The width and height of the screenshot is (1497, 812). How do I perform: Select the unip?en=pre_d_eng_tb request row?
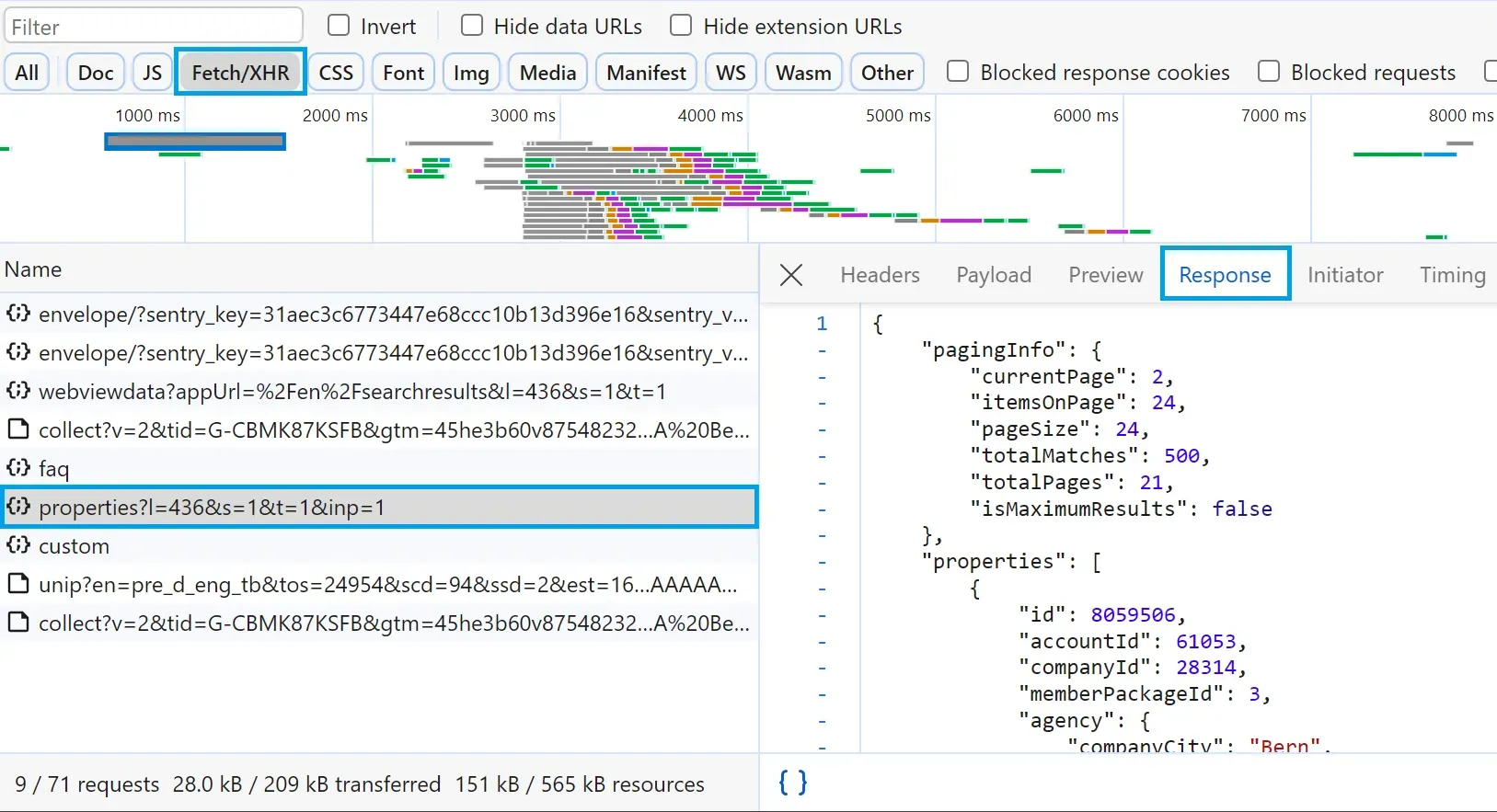tap(379, 584)
